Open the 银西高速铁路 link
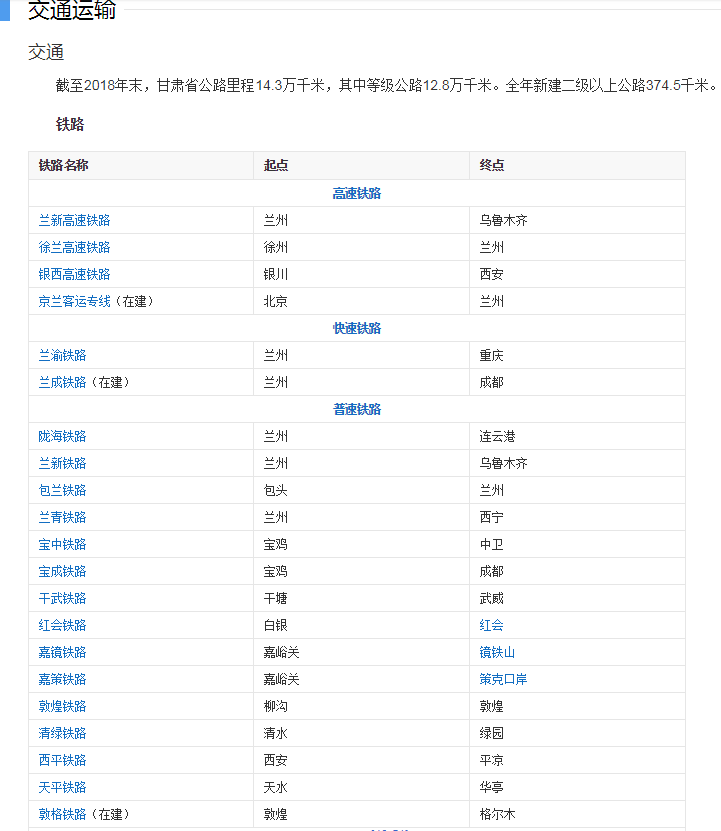721x831 pixels. coord(74,275)
